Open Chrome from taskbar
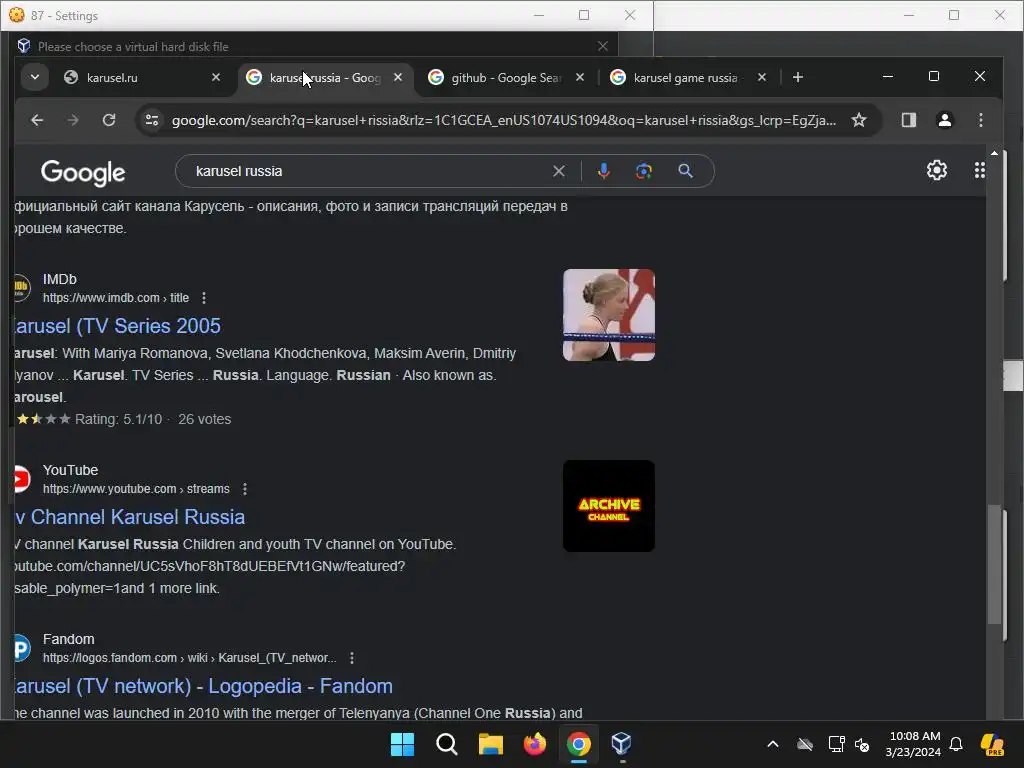The image size is (1024, 768). pyautogui.click(x=579, y=744)
